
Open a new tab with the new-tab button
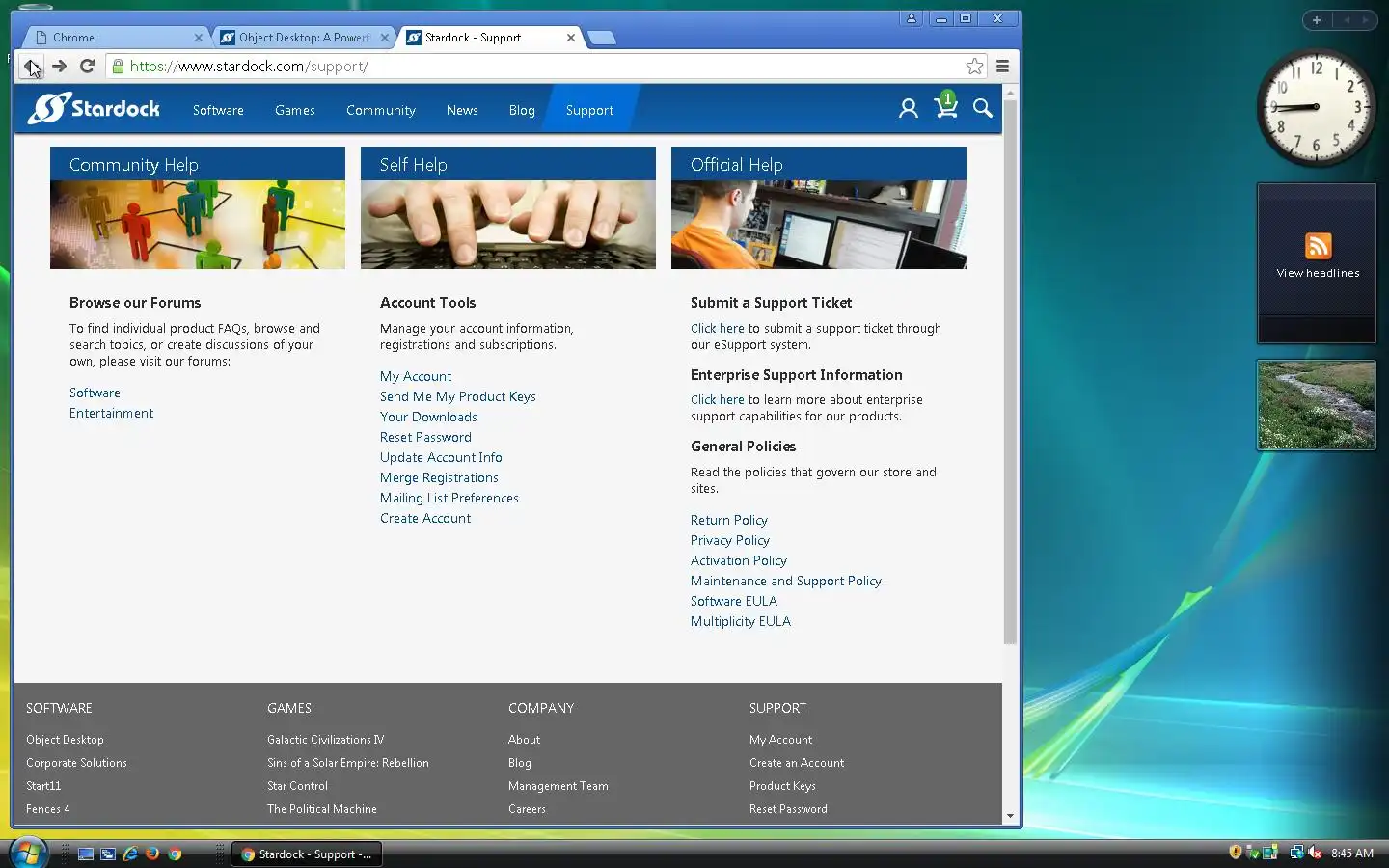click(x=601, y=38)
